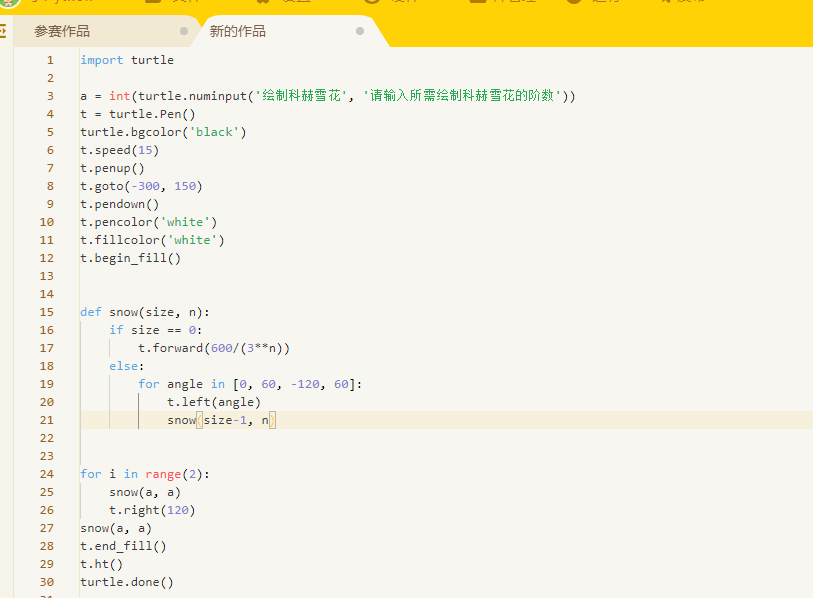Click the 'import turtle' code line
The image size is (813, 598).
(127, 60)
